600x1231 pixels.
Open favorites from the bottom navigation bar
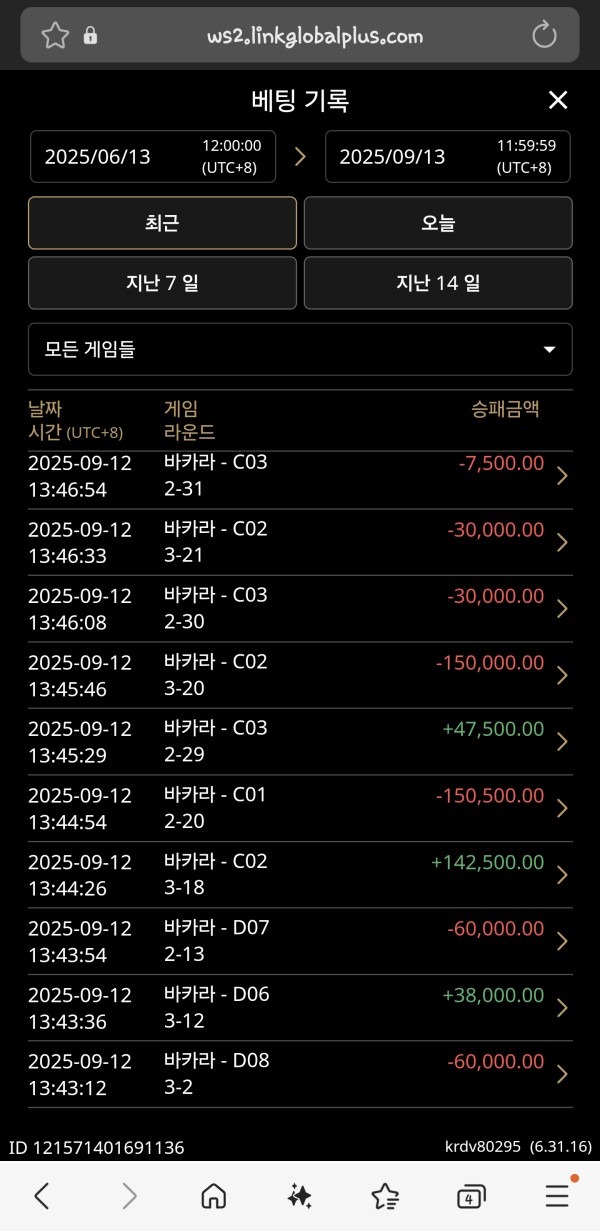pyautogui.click(x=385, y=1196)
